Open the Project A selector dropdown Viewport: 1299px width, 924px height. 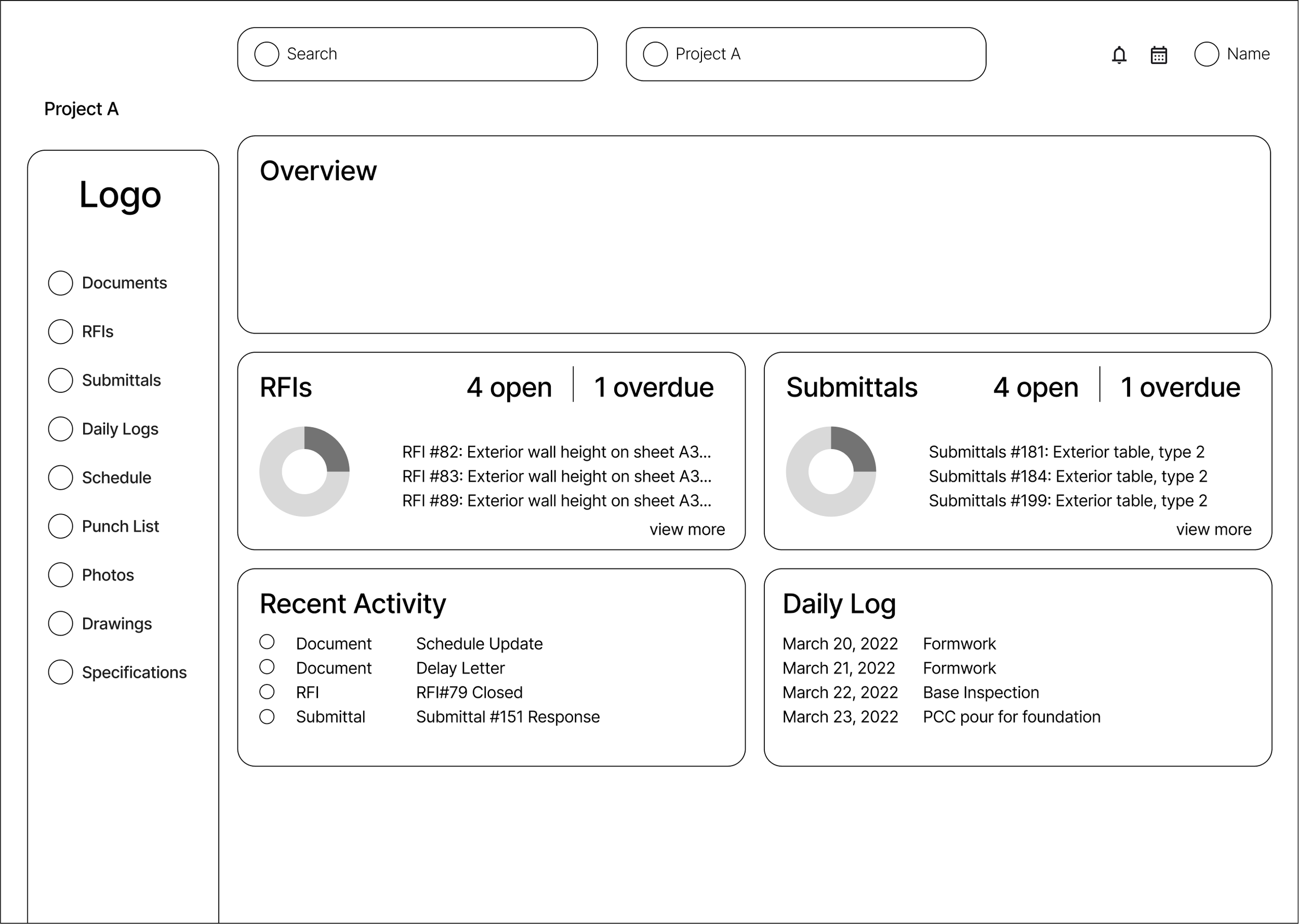pos(805,54)
